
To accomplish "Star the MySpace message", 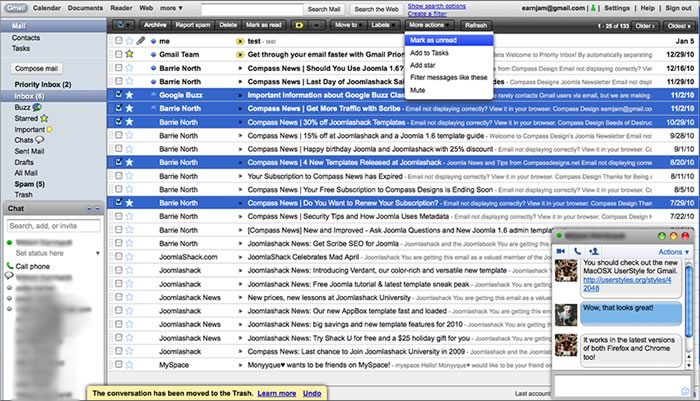I will click(129, 364).
